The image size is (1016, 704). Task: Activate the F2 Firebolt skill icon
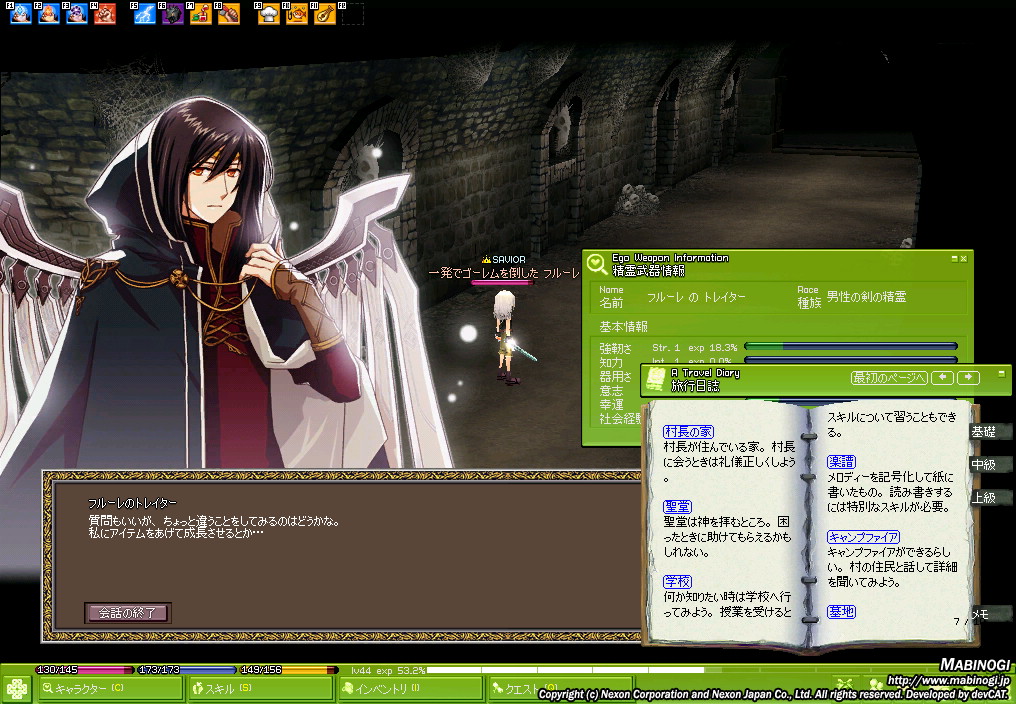(49, 14)
